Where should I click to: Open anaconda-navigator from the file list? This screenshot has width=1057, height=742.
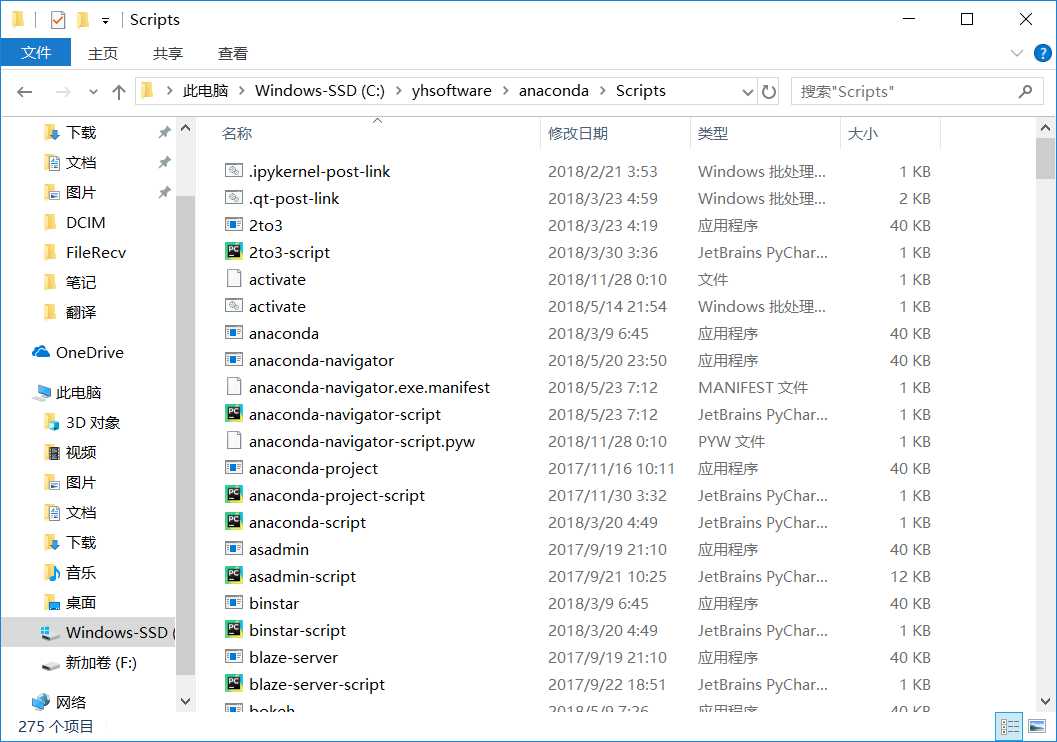coord(323,360)
